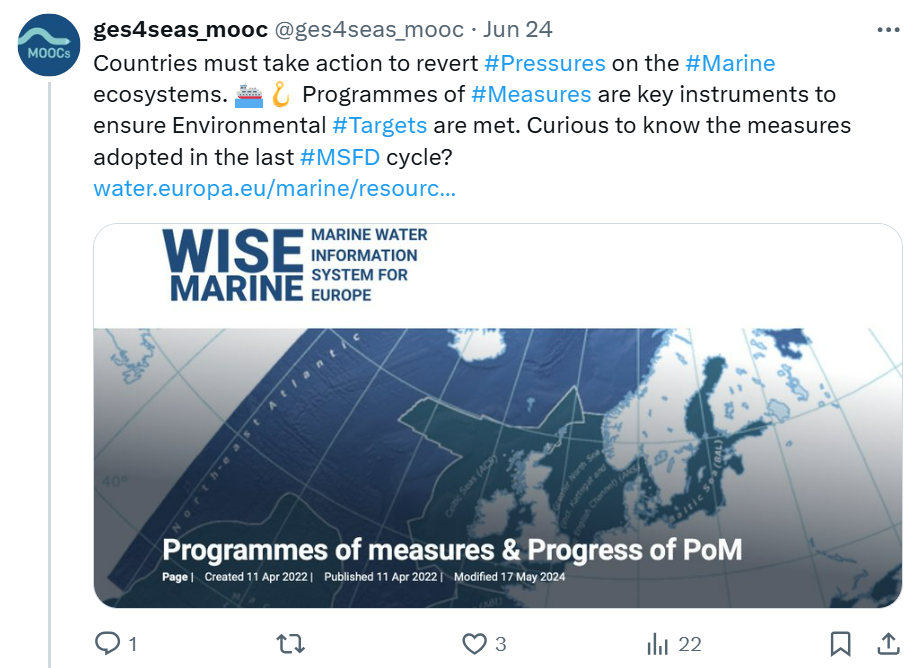The image size is (923, 668).
Task: View tweet analytics bar chart icon
Action: (x=658, y=643)
